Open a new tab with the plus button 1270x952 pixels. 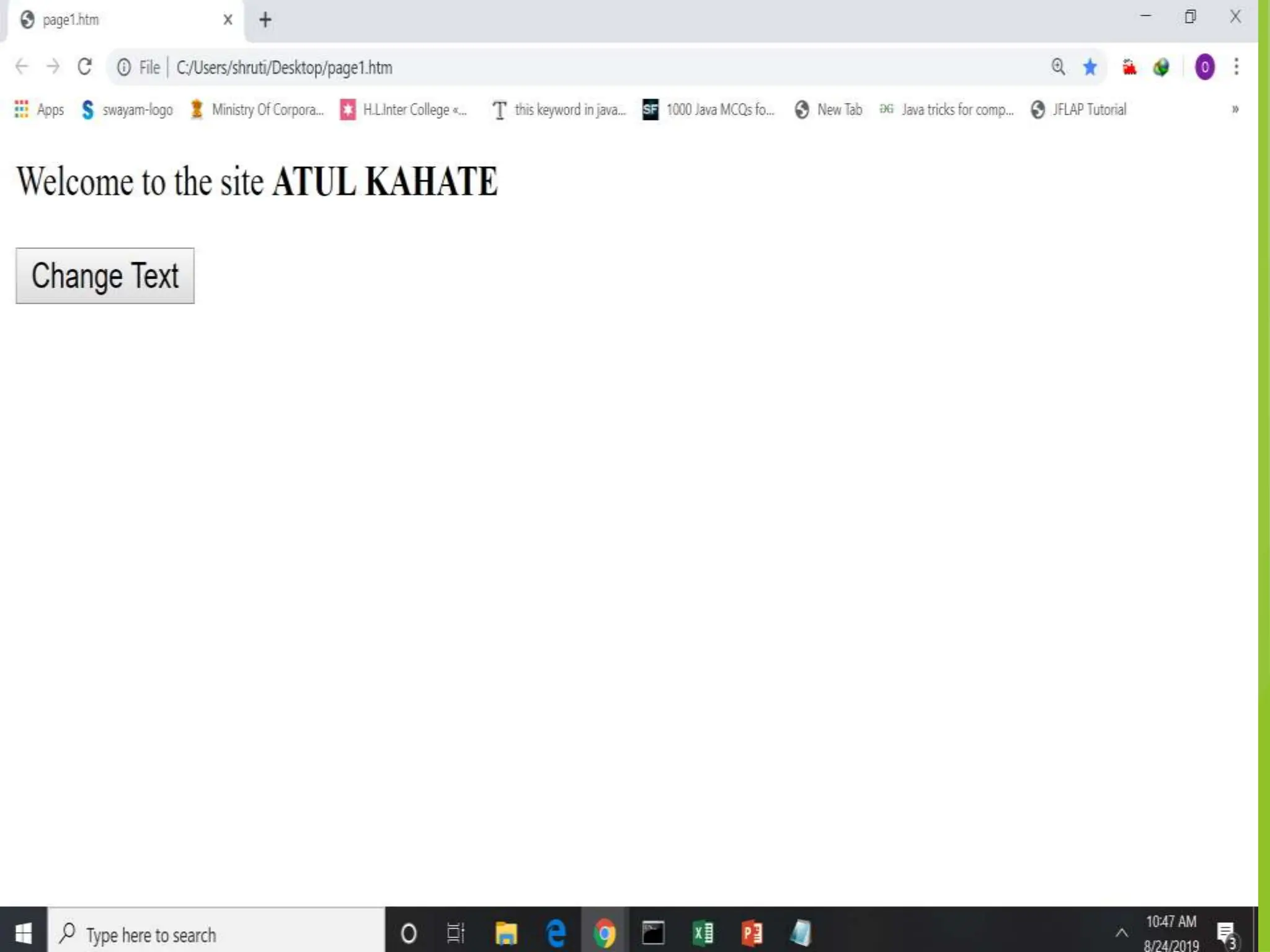click(265, 20)
